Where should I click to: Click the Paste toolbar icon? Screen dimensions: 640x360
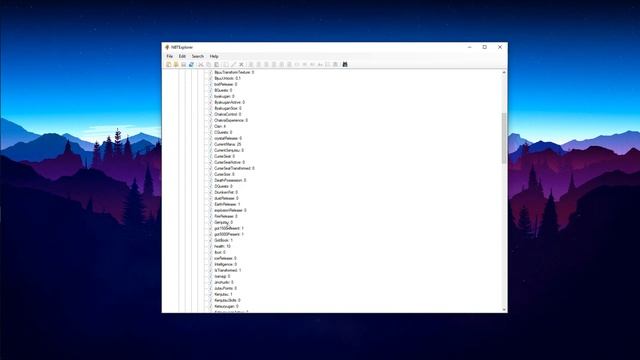point(216,64)
